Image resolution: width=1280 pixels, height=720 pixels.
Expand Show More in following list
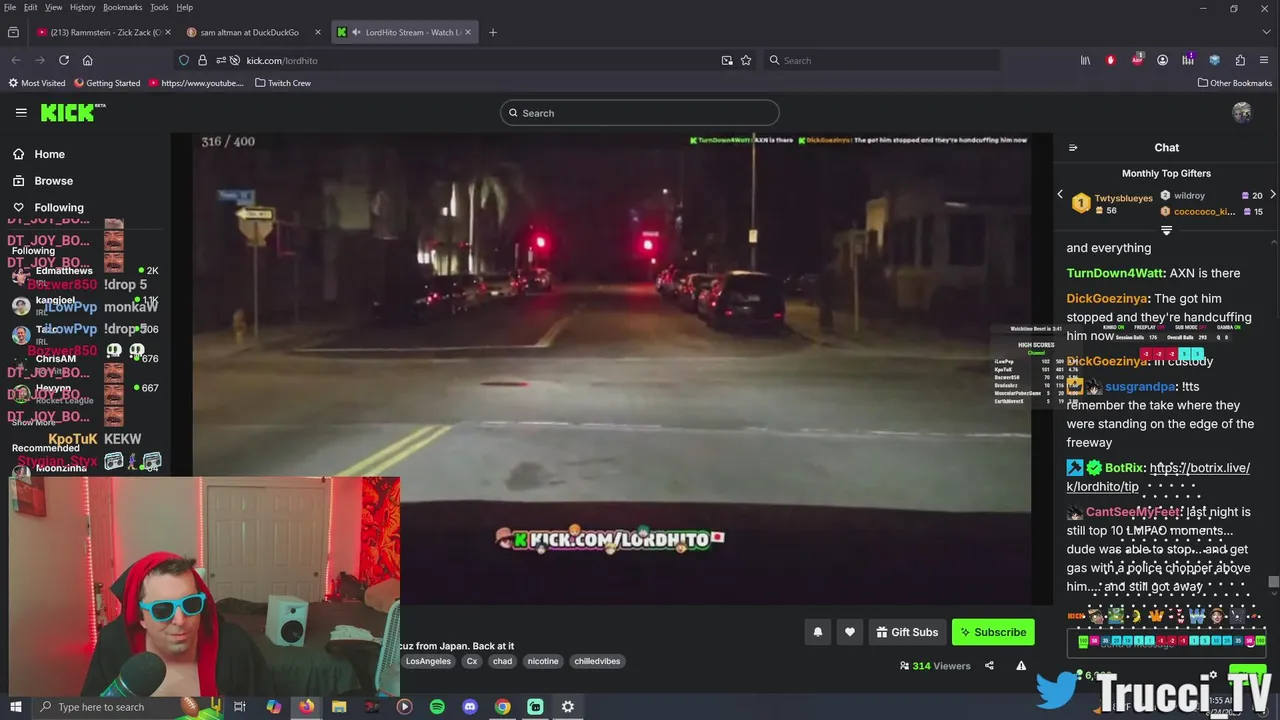coord(34,422)
